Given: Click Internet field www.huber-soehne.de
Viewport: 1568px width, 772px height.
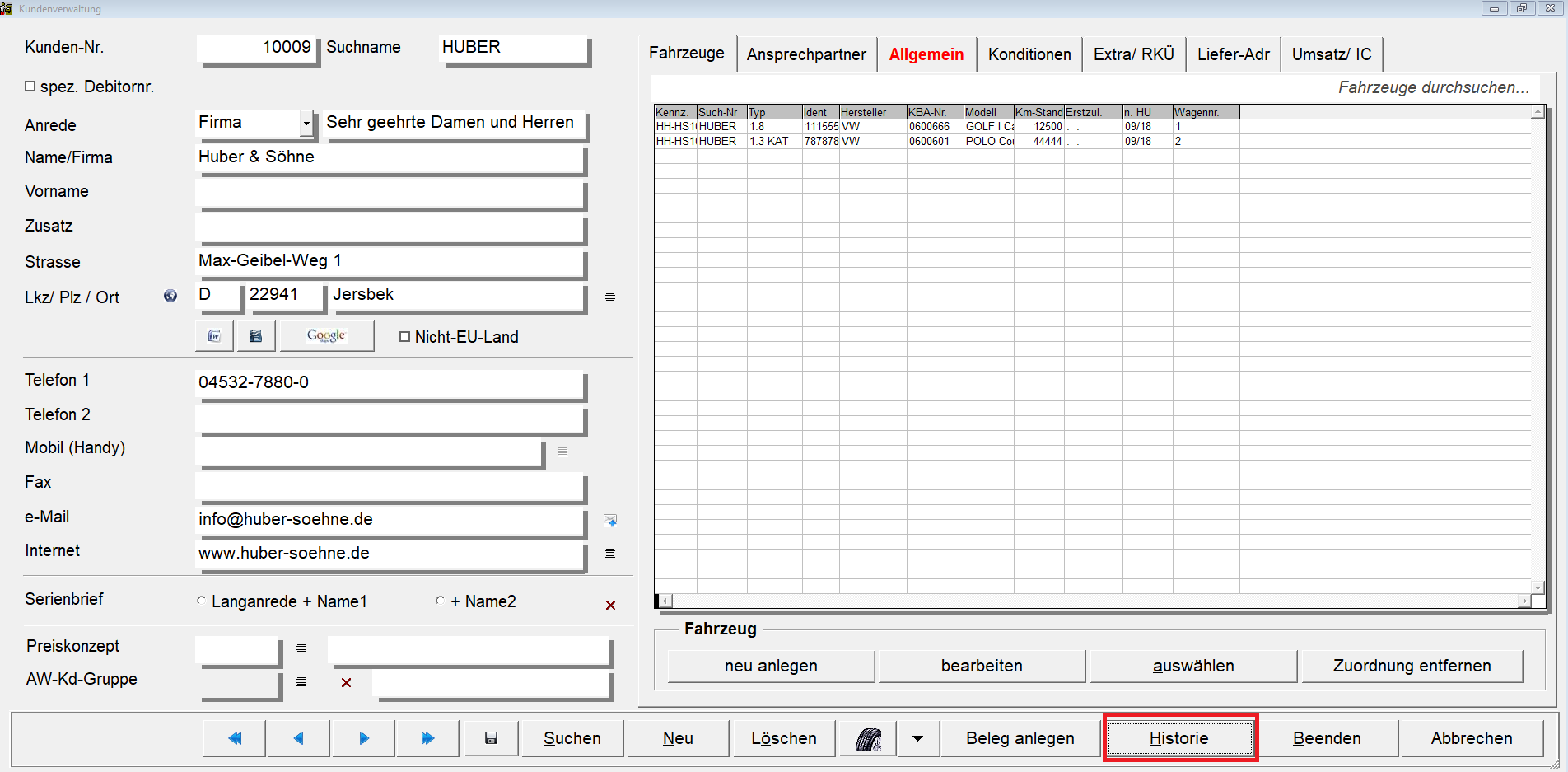Looking at the screenshot, I should pyautogui.click(x=390, y=554).
